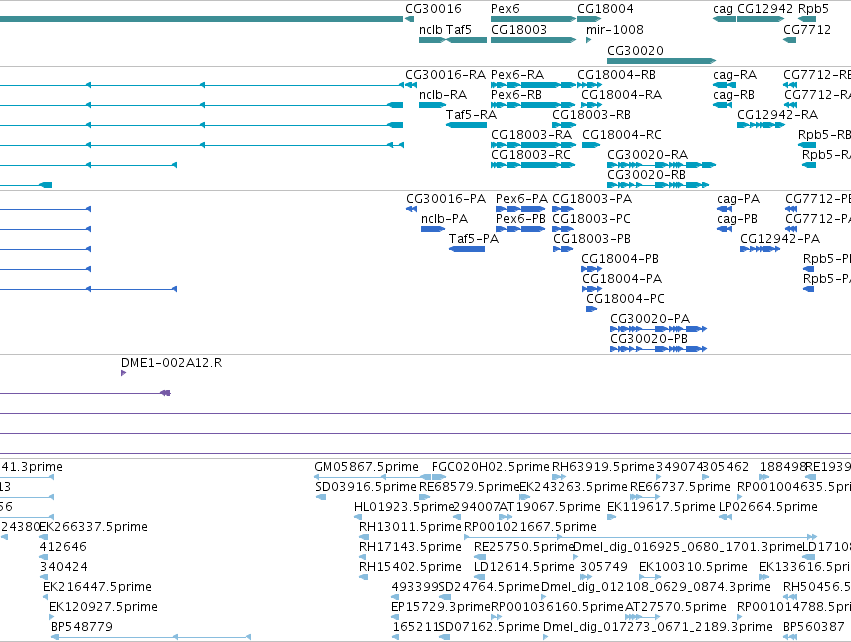
Task: Select the CG18003-PC protein label
Action: click(x=592, y=219)
